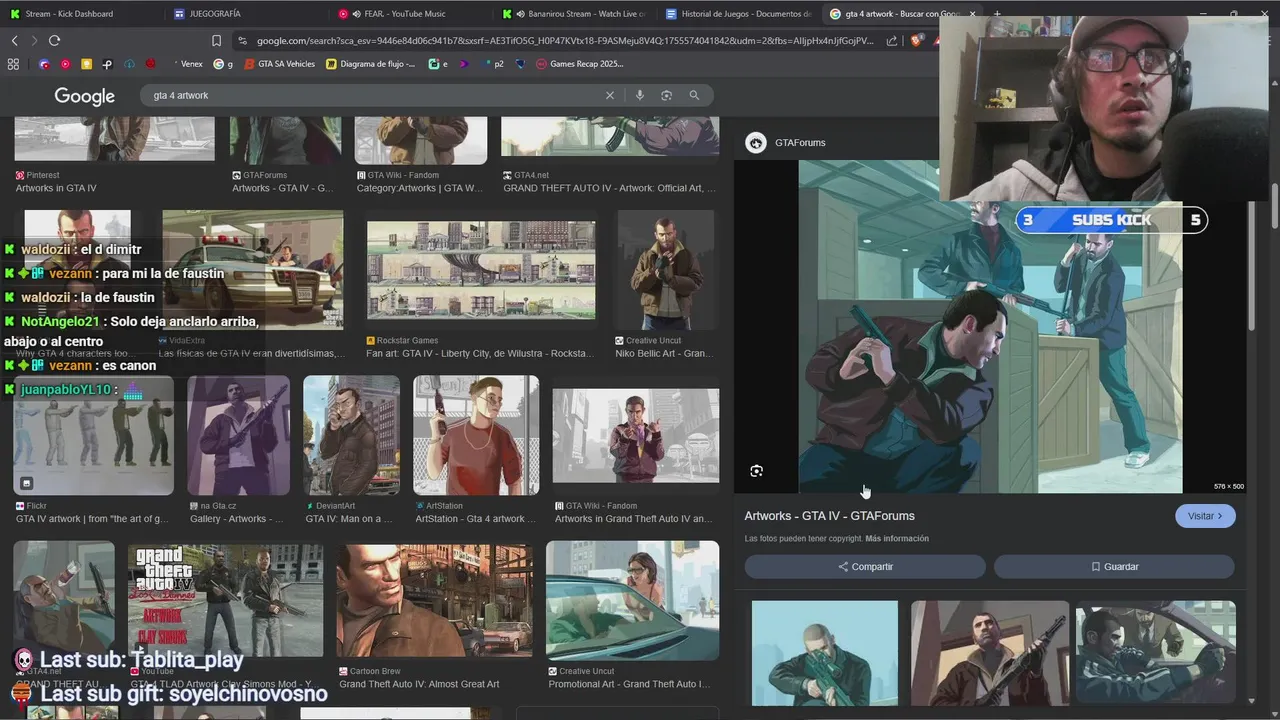Click the Compartir button
This screenshot has height=720, width=1280.
865,567
